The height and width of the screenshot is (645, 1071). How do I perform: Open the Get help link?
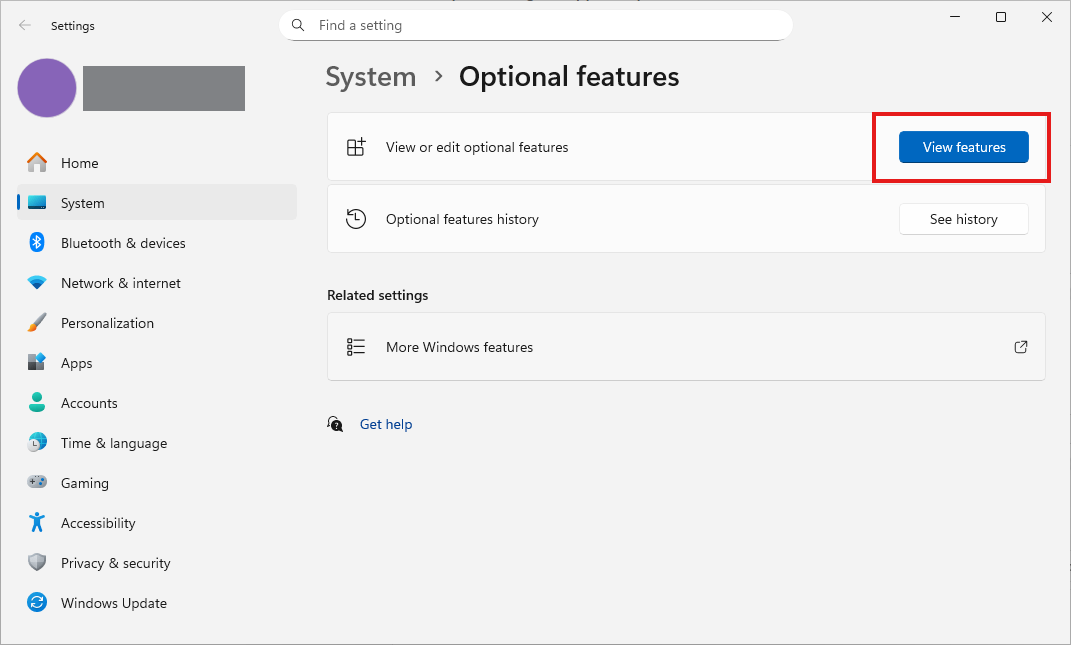click(x=386, y=424)
